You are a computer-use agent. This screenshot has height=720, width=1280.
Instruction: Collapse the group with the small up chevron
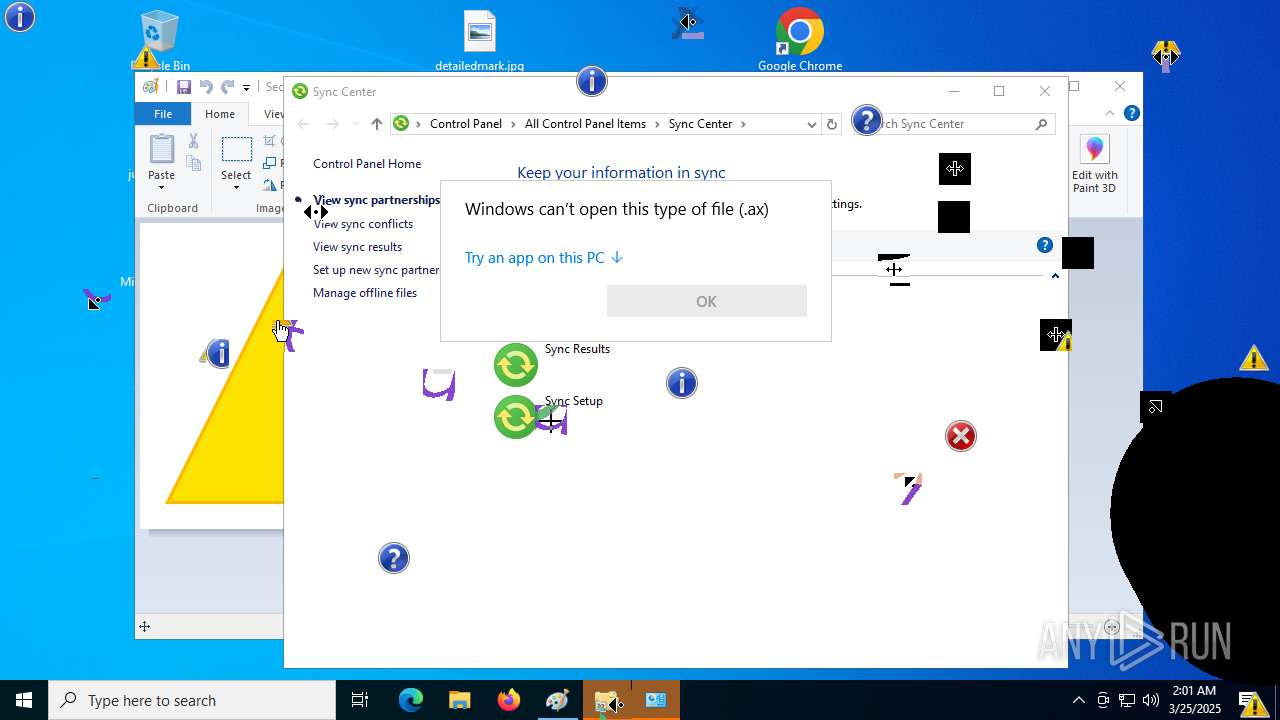pyautogui.click(x=1055, y=276)
